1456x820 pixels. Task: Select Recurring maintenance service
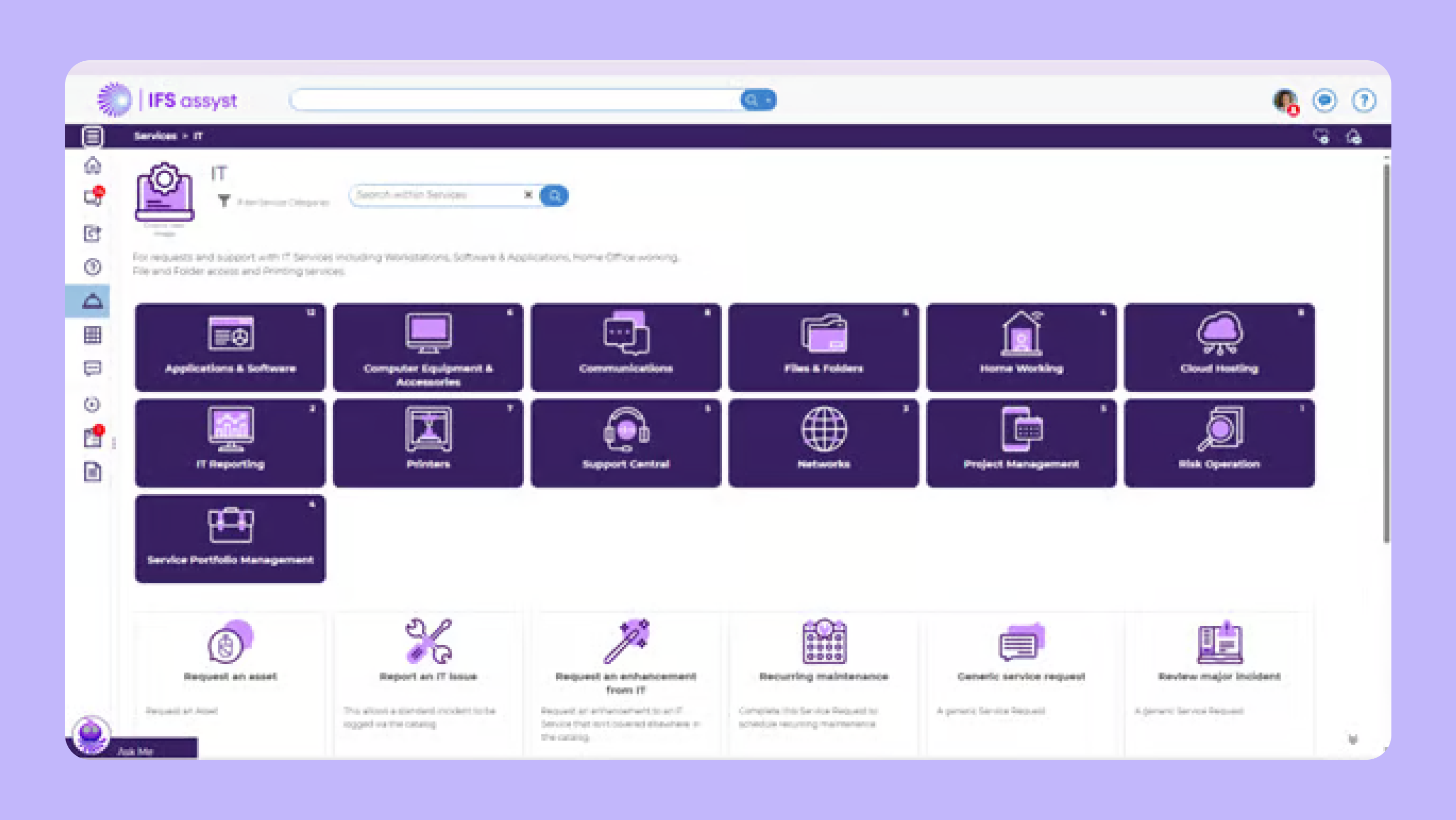(x=824, y=684)
